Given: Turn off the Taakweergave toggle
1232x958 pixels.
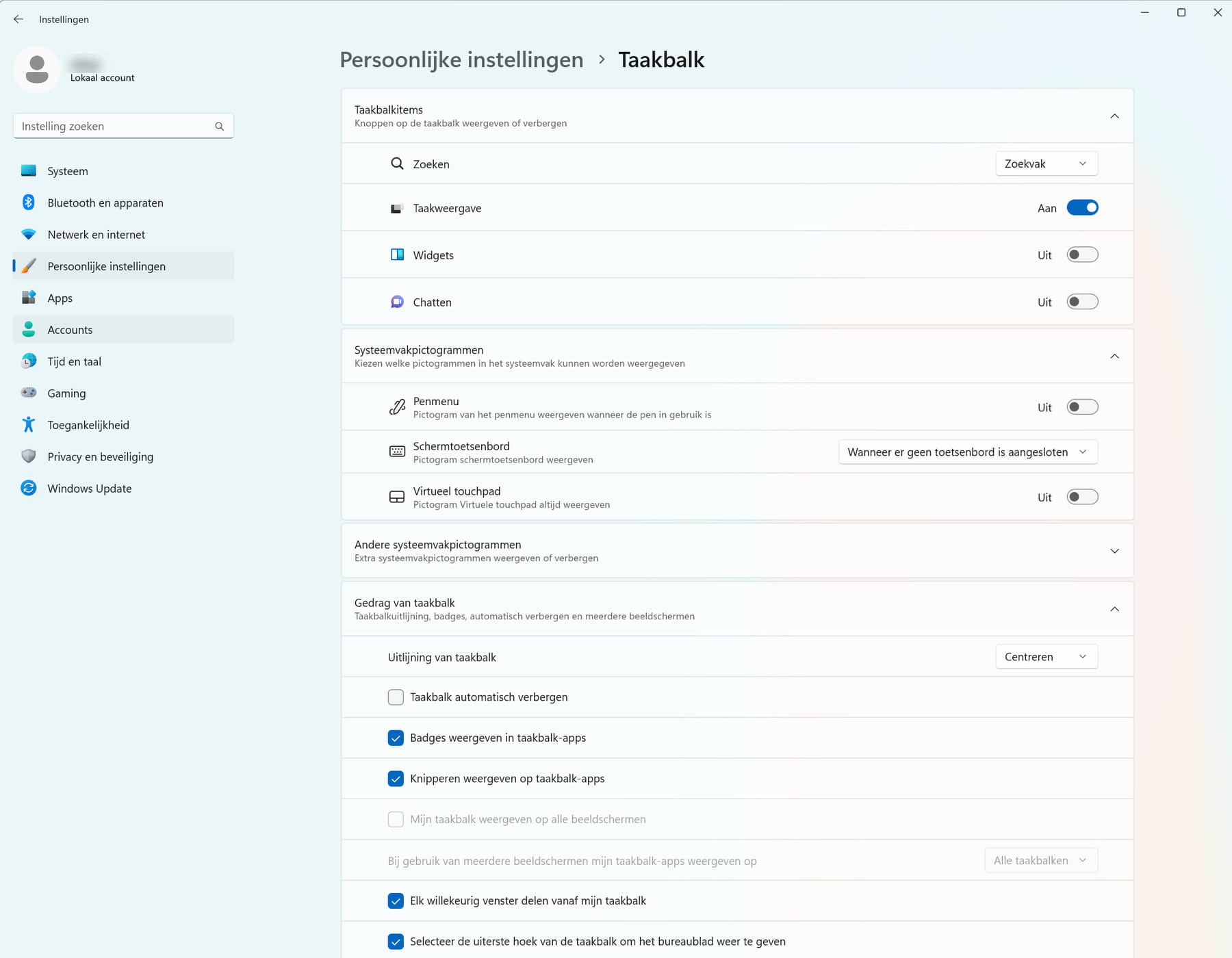Looking at the screenshot, I should [x=1082, y=208].
